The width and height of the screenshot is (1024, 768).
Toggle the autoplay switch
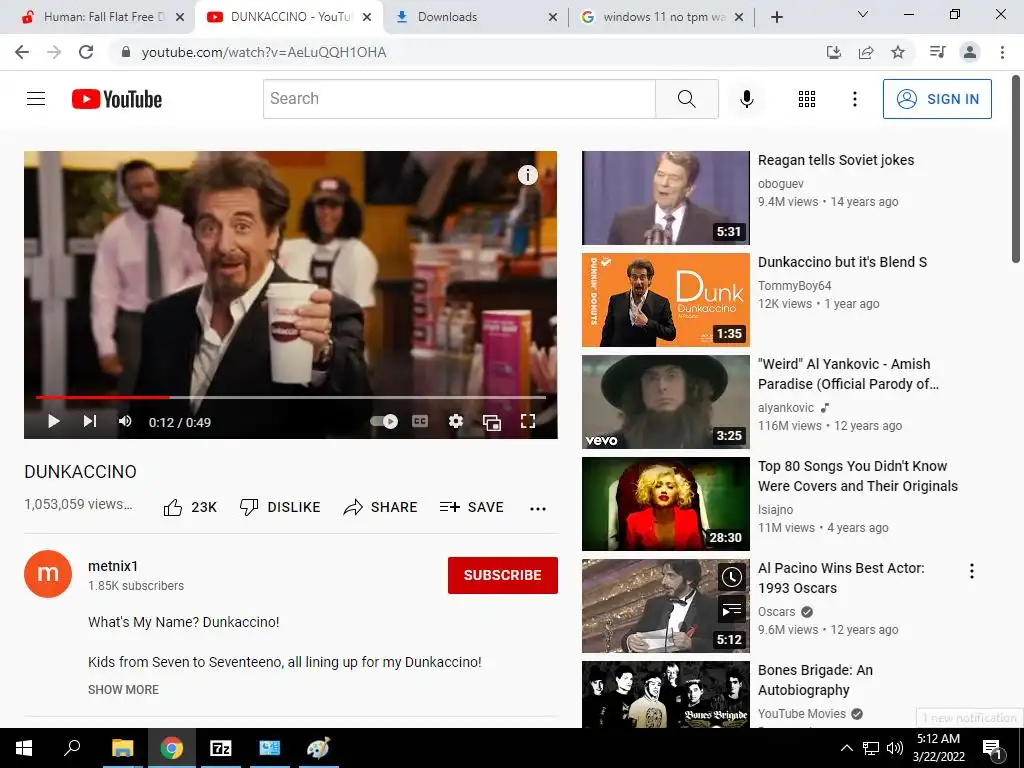coord(384,421)
